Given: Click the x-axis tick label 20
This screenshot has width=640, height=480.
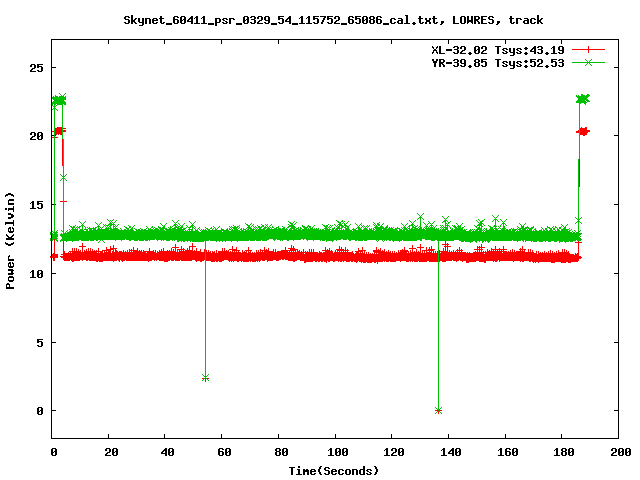Looking at the screenshot, I should tap(111, 452).
